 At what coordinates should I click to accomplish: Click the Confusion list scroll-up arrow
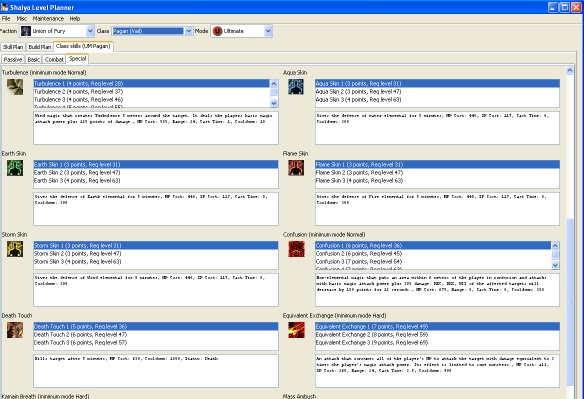tap(555, 246)
